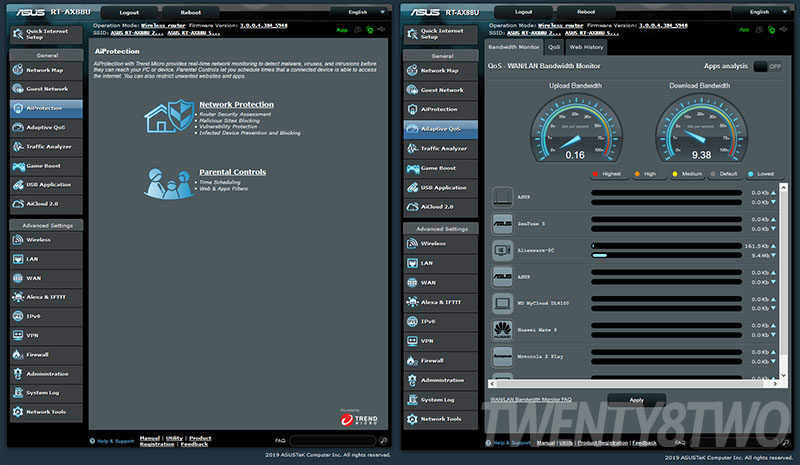This screenshot has height=465, width=800.
Task: Open Quick Internet Setup in left window
Action: click(x=46, y=34)
